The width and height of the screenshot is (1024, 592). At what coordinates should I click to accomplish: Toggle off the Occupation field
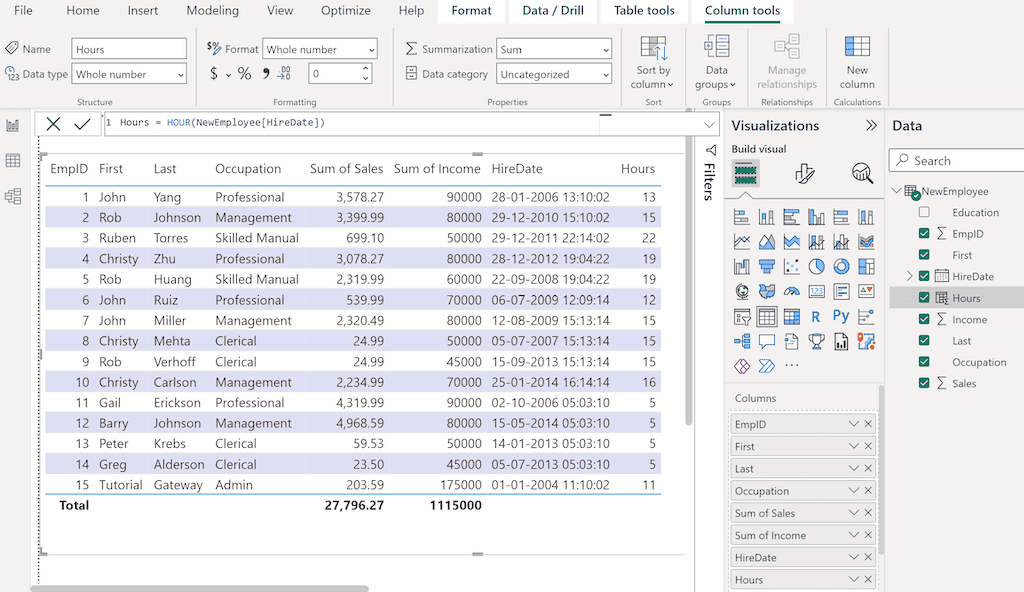(923, 362)
